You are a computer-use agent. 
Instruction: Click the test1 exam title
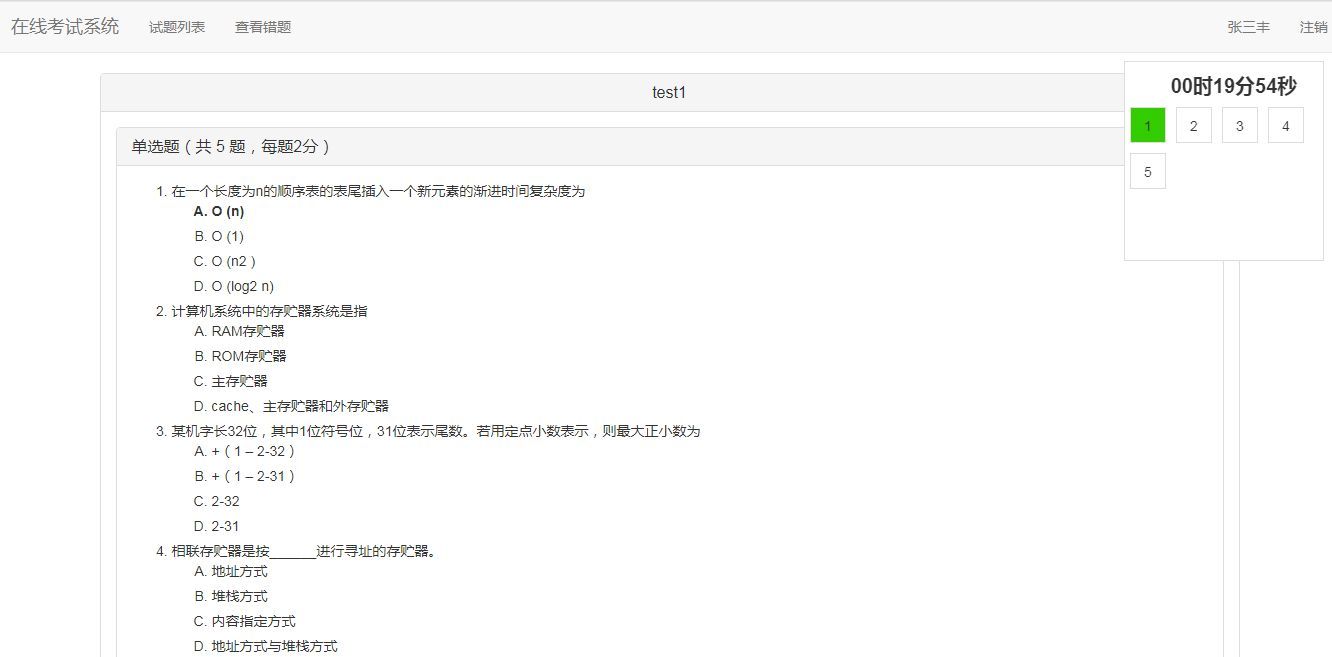669,92
